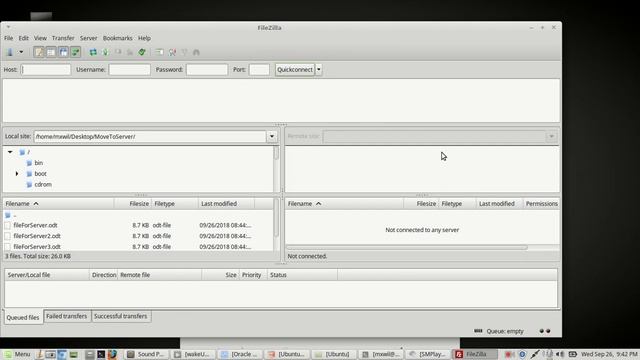Cancel current operation toolbar icon
Viewport: 640px width, 360px height.
[118, 52]
